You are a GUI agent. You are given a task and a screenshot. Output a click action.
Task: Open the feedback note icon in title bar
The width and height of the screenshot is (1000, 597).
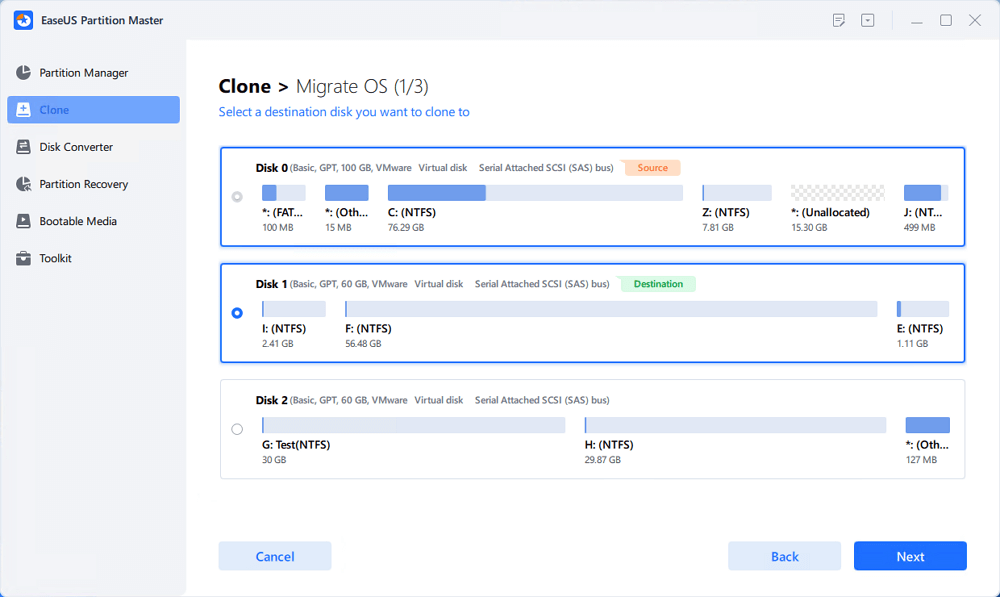(839, 20)
